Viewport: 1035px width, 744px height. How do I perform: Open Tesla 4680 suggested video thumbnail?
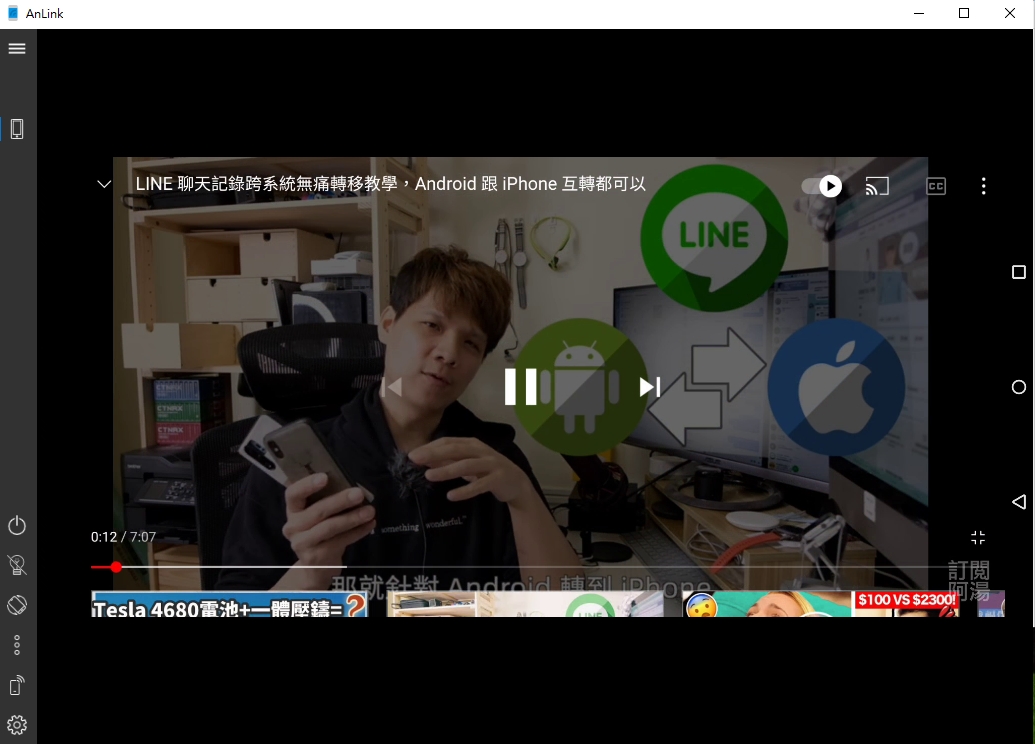[229, 604]
